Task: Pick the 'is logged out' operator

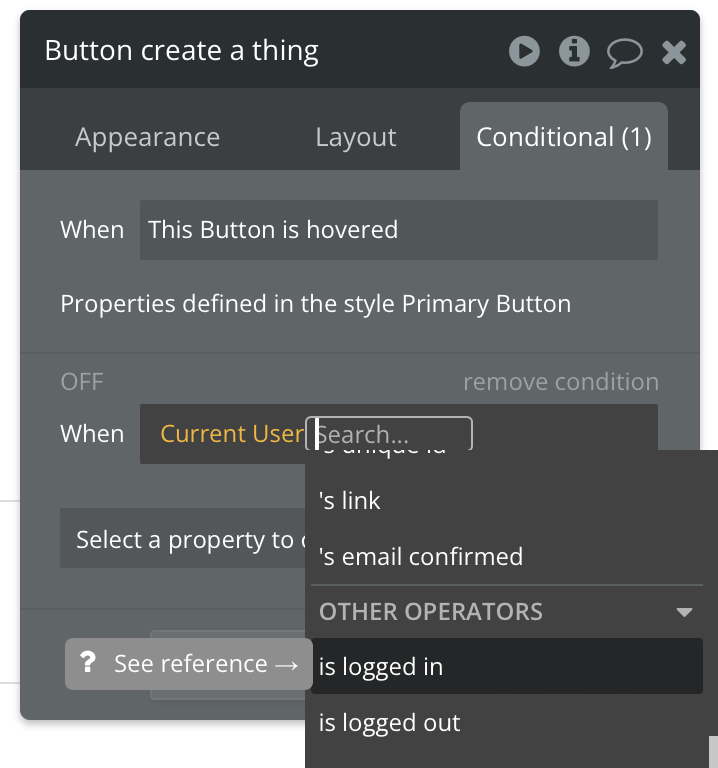Action: 390,723
